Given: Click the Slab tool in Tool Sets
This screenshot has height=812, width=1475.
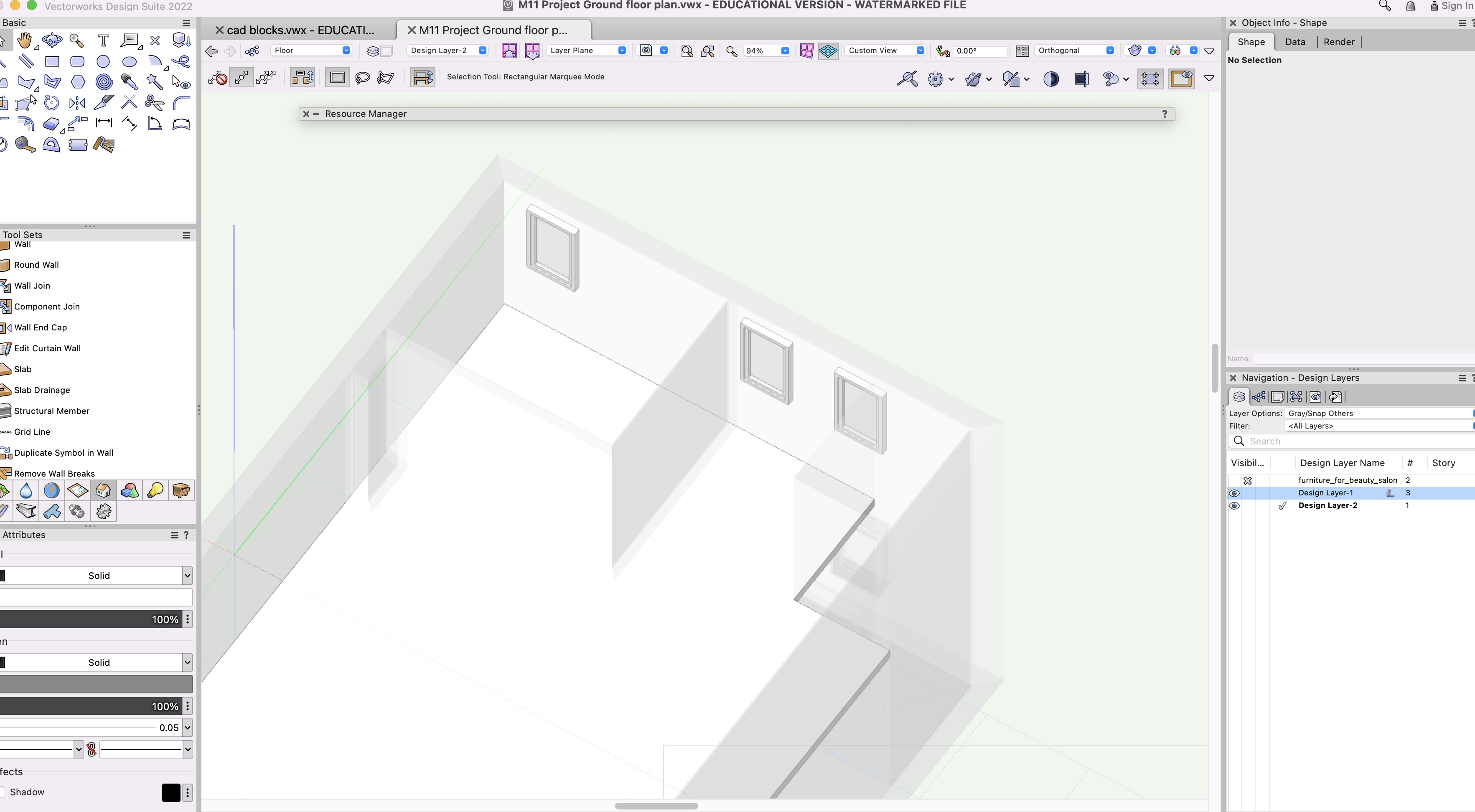Looking at the screenshot, I should pyautogui.click(x=23, y=369).
